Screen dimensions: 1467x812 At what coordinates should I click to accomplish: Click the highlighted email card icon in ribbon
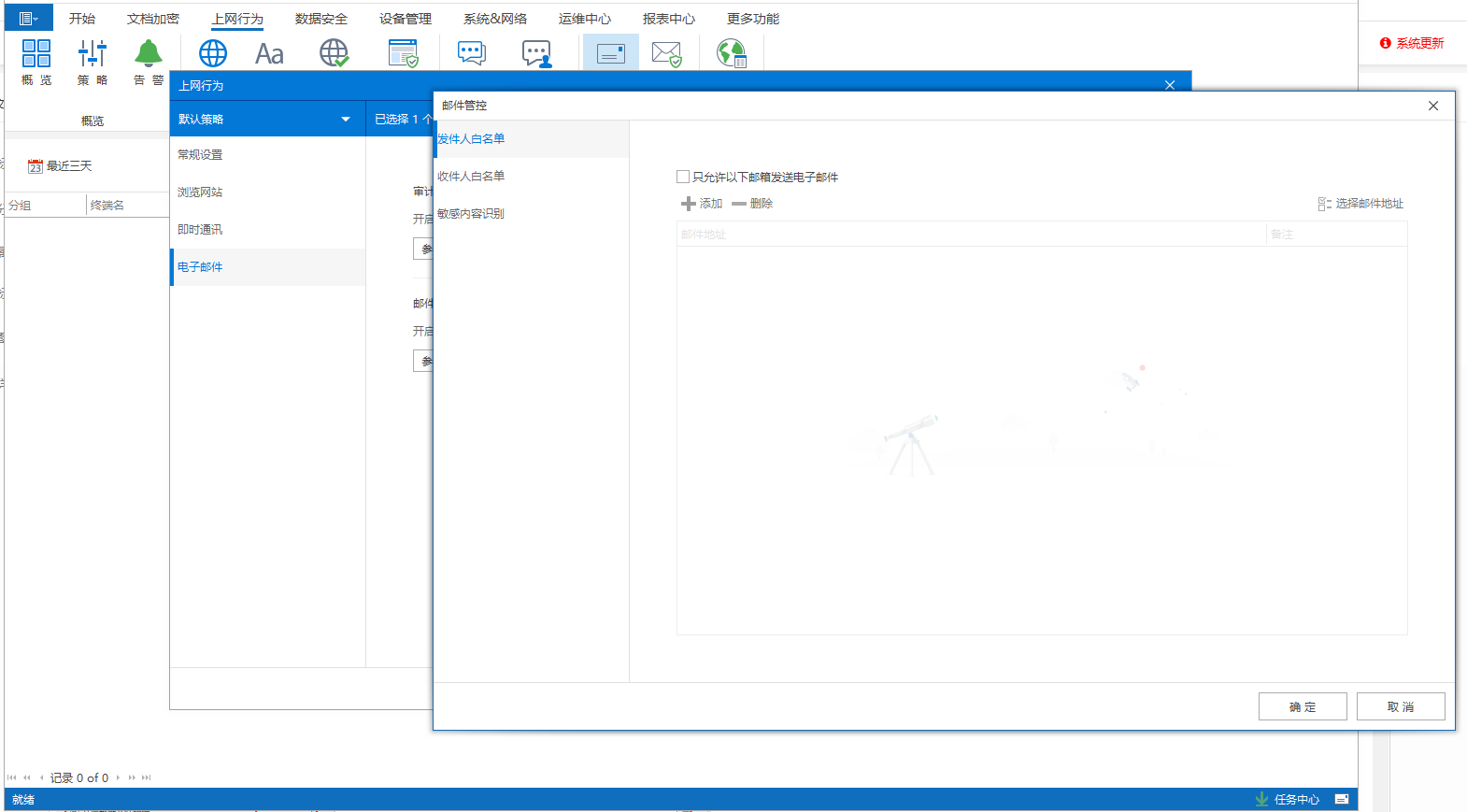[611, 53]
